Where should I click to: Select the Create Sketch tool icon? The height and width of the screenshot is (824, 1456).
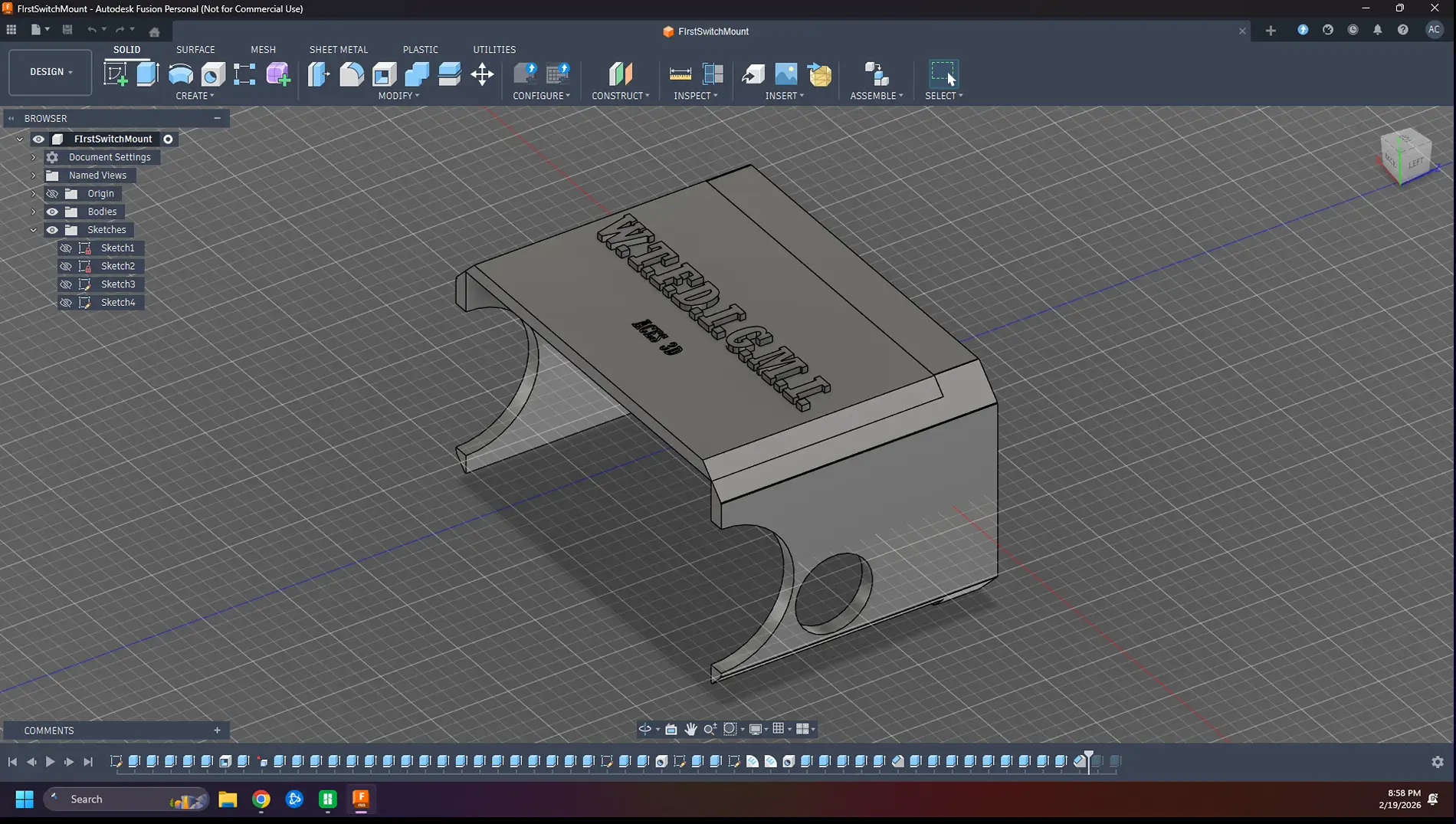pos(116,74)
